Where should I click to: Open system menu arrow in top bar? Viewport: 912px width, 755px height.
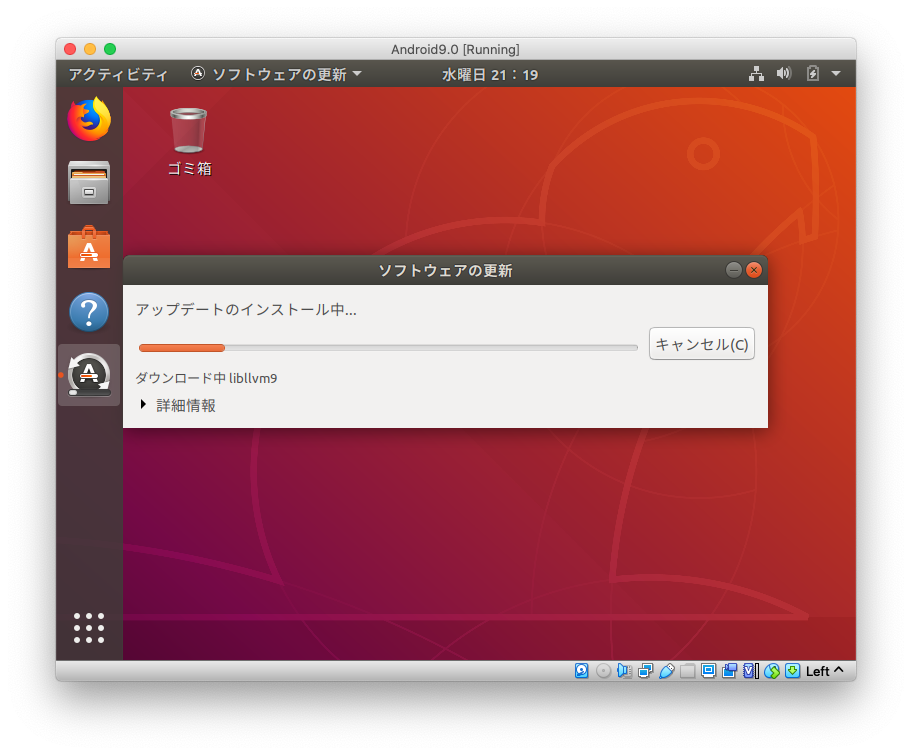[836, 74]
